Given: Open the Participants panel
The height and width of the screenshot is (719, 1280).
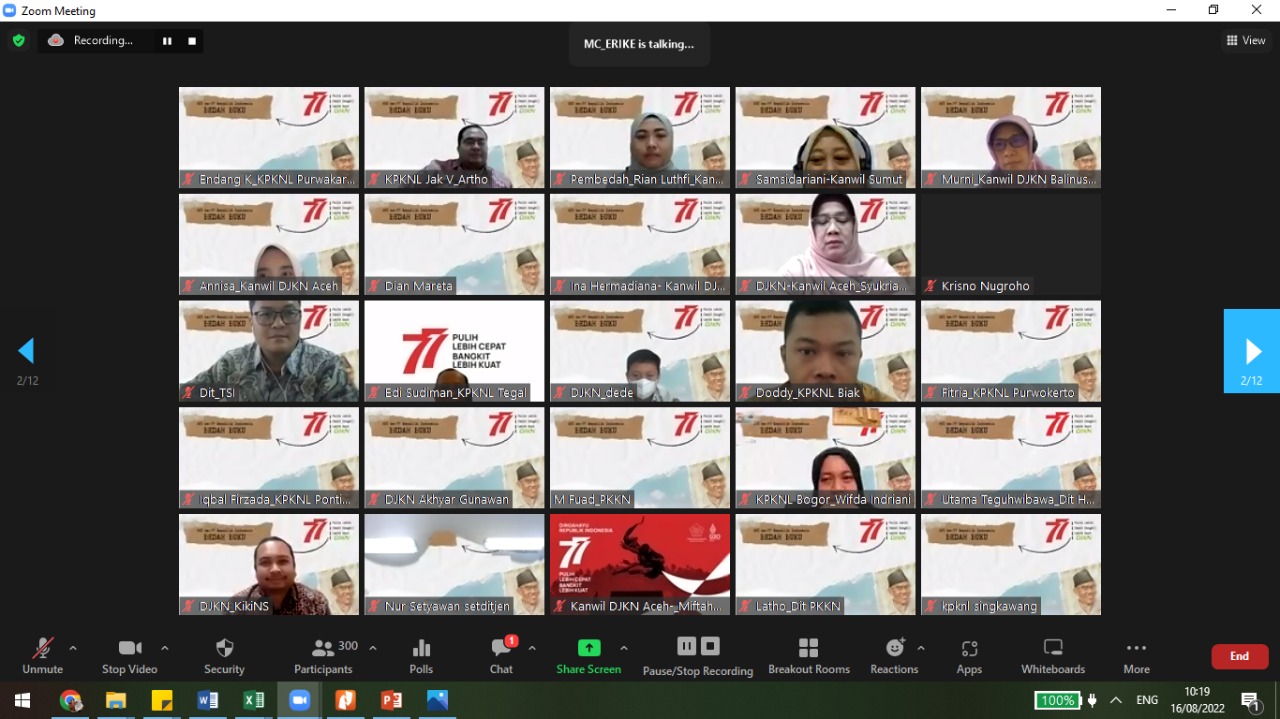Looking at the screenshot, I should [x=323, y=656].
